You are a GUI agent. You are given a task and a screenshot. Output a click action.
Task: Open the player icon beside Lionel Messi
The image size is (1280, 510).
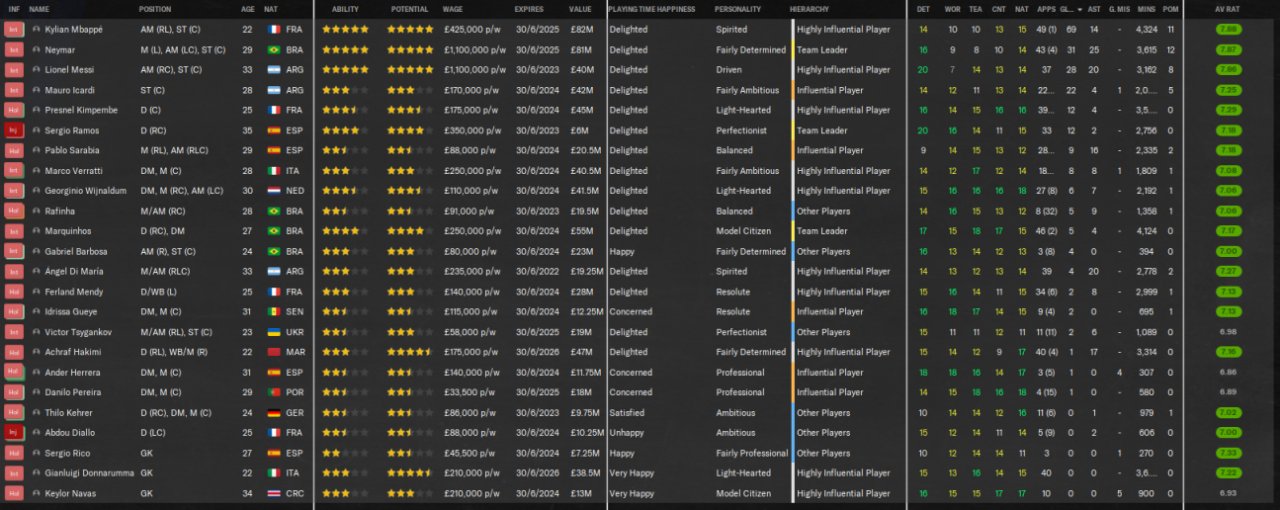pos(37,70)
